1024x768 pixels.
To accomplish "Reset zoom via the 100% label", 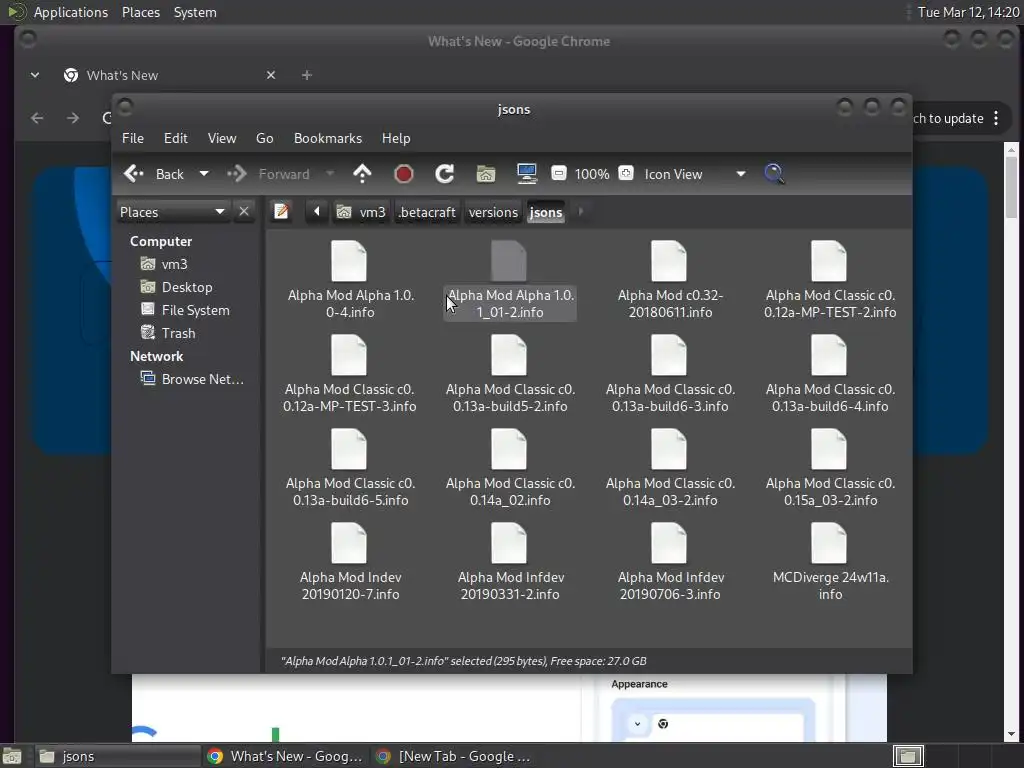I will click(x=592, y=174).
